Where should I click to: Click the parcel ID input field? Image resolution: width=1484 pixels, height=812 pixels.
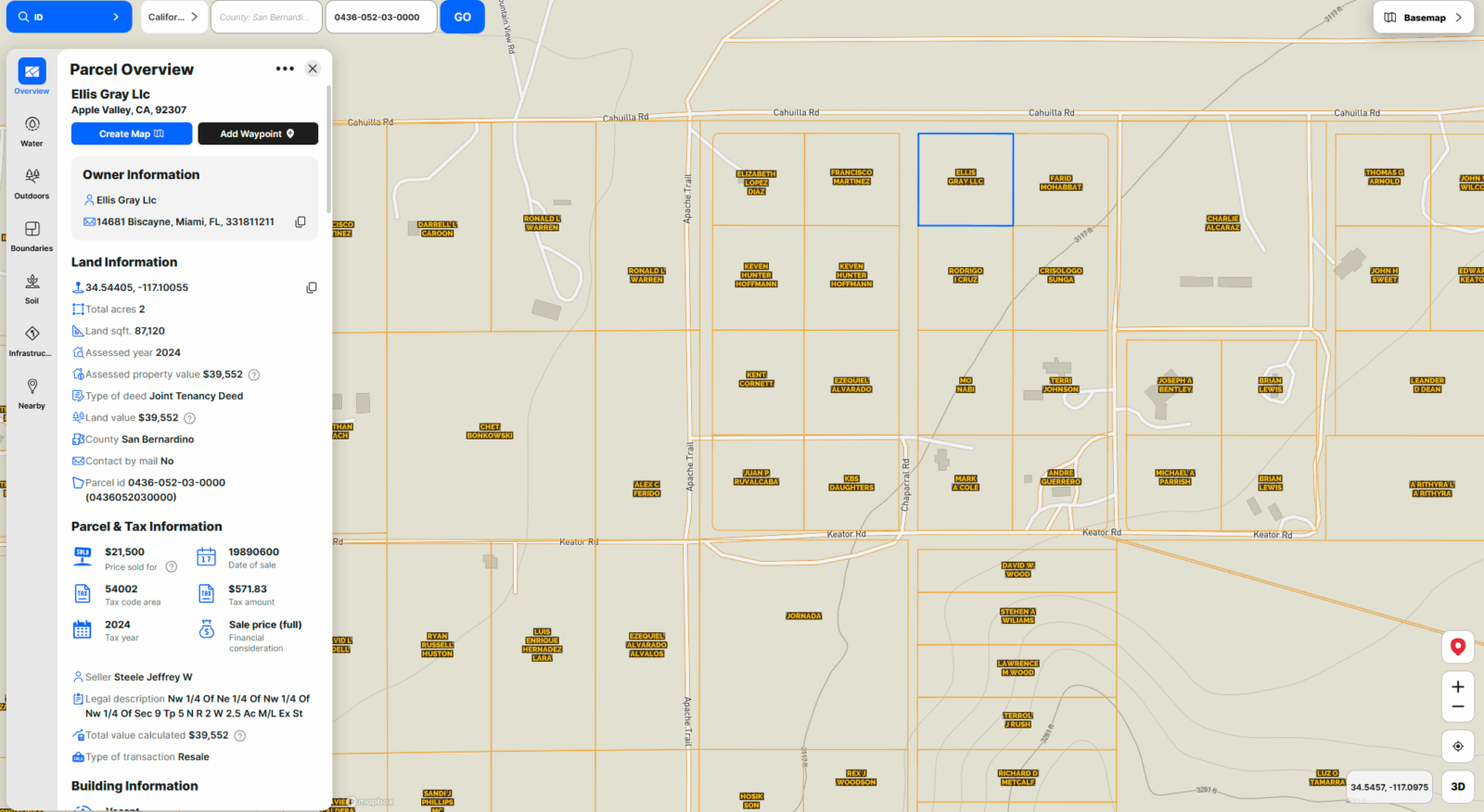click(x=381, y=17)
